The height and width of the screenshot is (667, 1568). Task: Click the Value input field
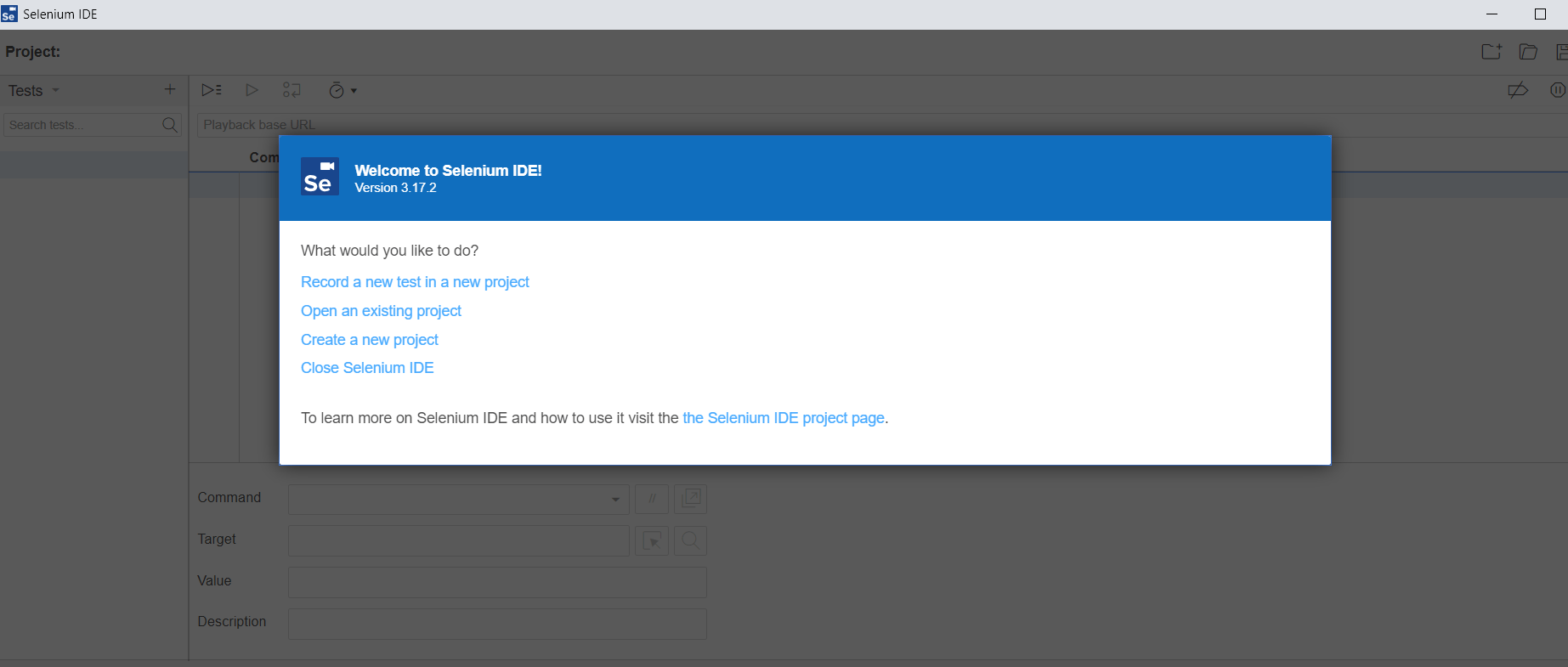coord(497,582)
